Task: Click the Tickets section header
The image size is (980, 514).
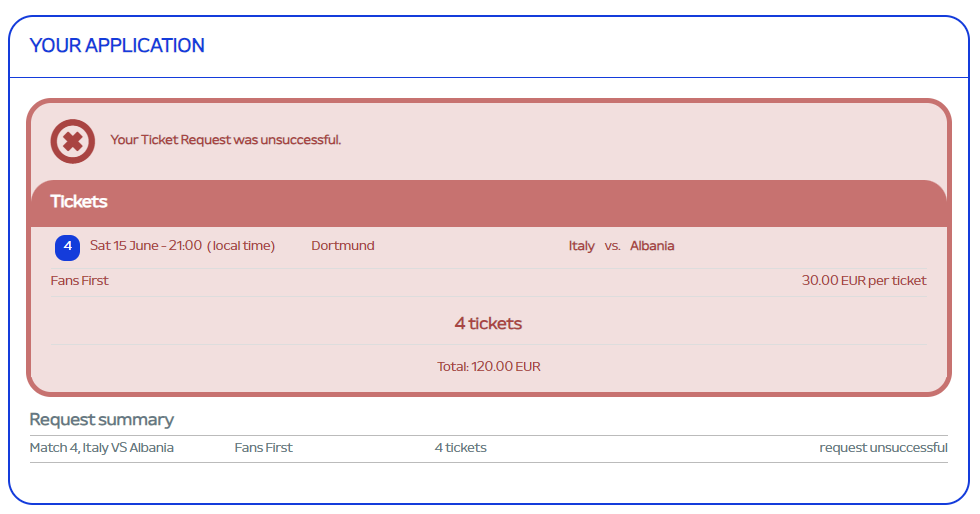Action: pyautogui.click(x=79, y=201)
